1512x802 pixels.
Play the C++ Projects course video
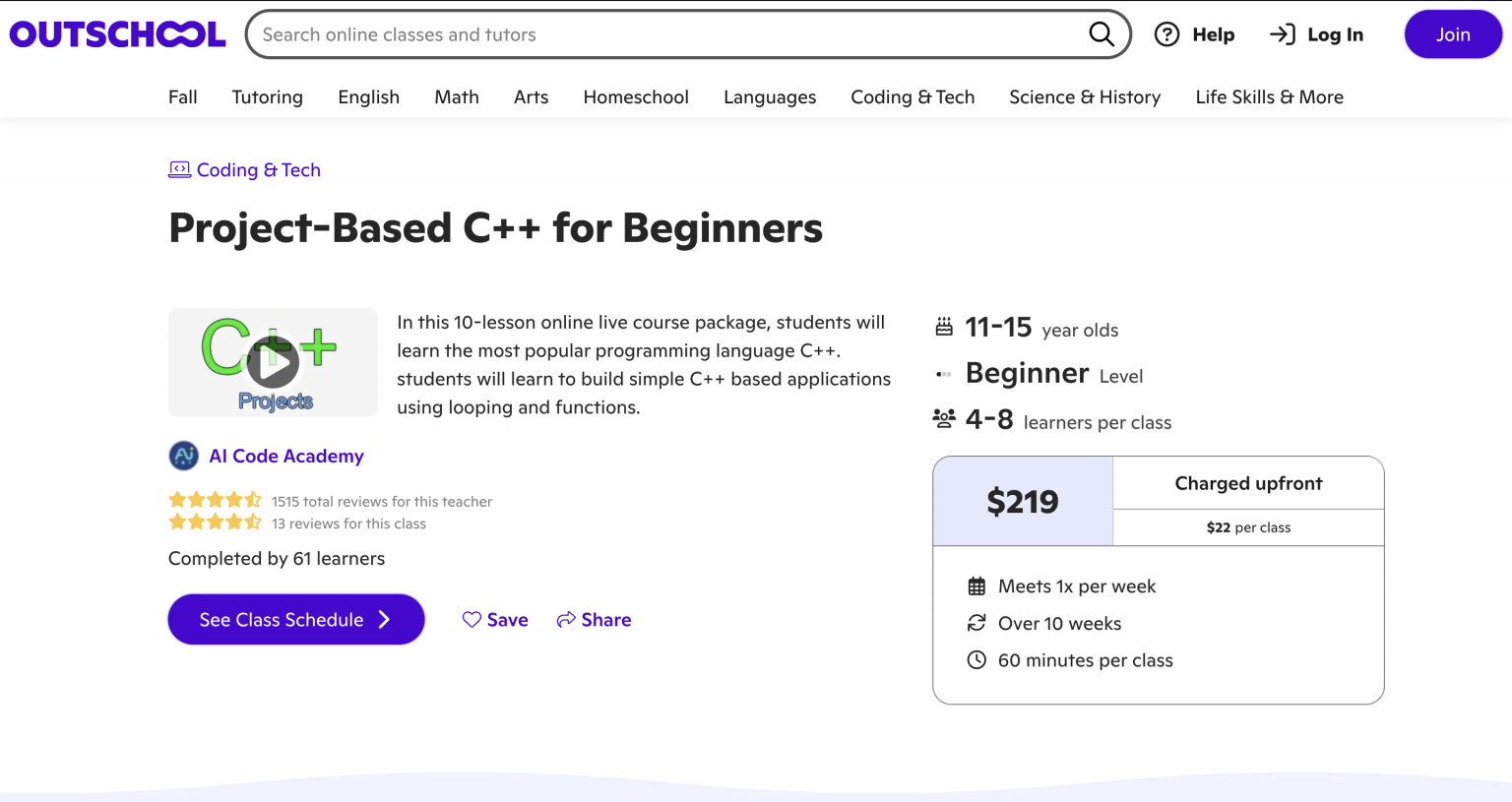[272, 362]
